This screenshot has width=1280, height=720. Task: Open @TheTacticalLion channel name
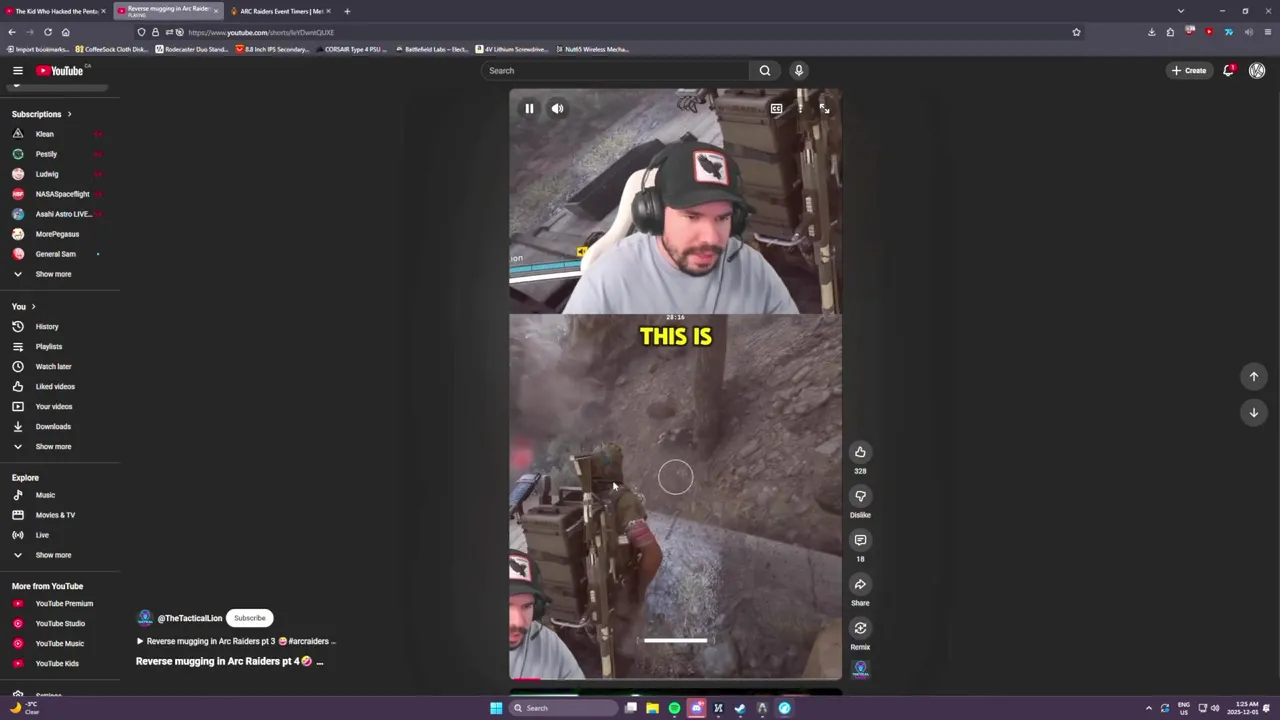[x=189, y=618]
